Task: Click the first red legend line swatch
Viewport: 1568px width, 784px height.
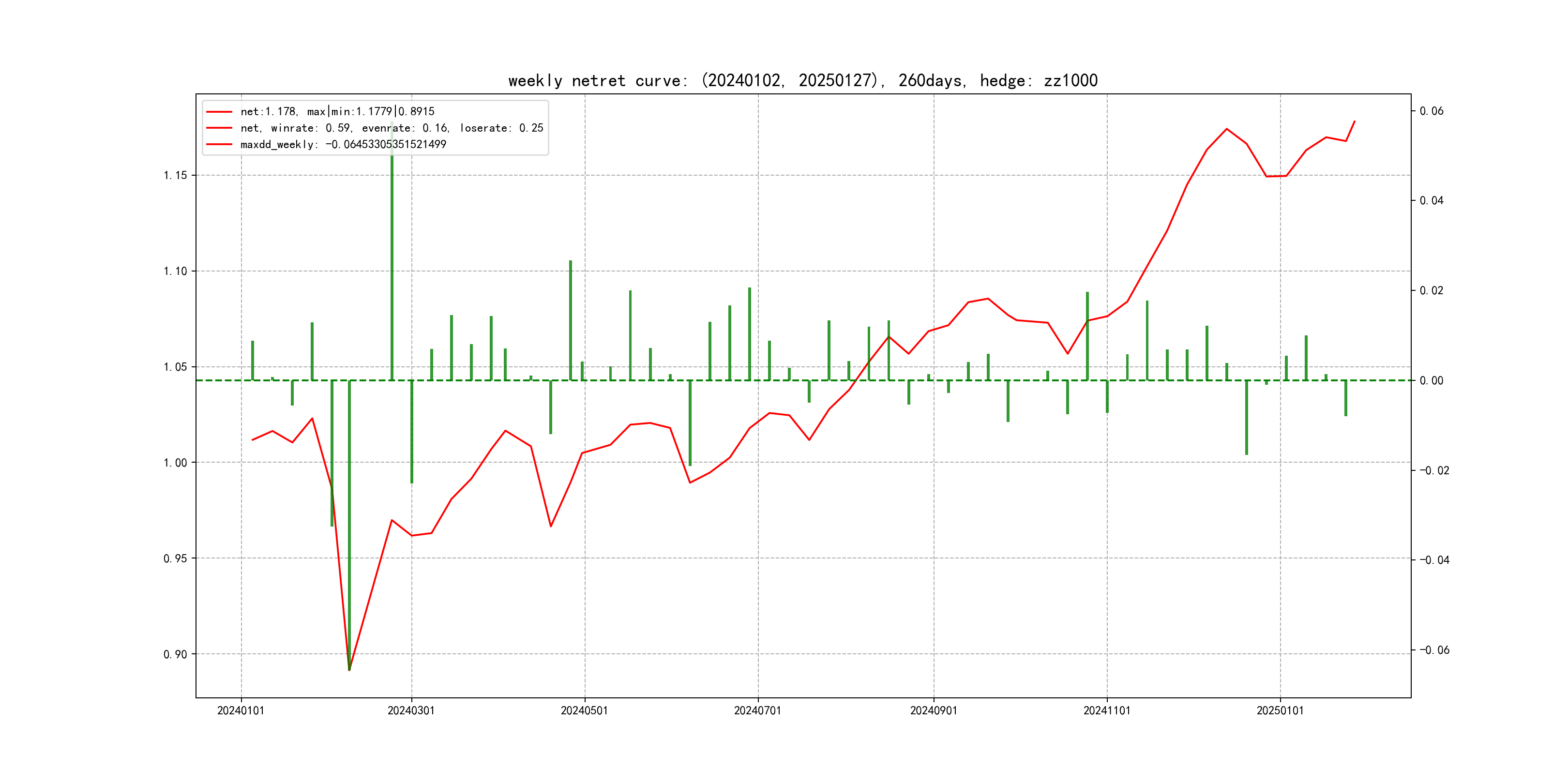Action: (x=219, y=111)
